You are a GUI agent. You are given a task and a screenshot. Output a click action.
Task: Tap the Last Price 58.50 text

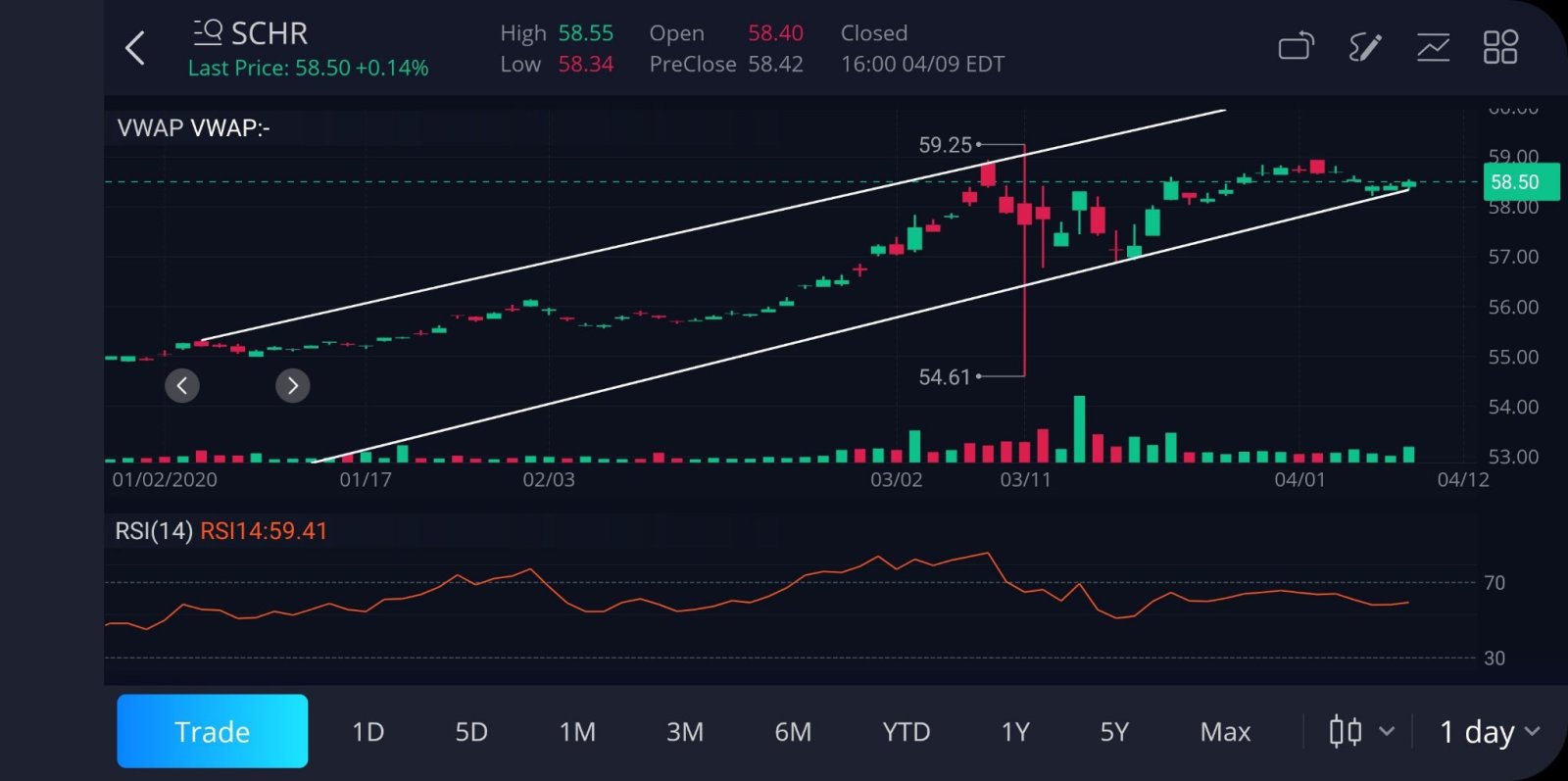308,69
